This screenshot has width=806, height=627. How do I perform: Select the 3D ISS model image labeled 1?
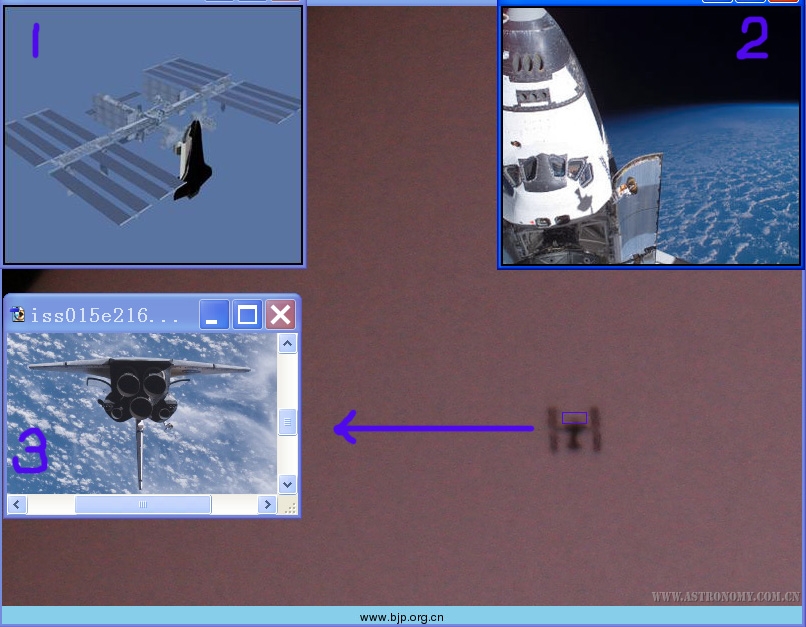tap(153, 135)
